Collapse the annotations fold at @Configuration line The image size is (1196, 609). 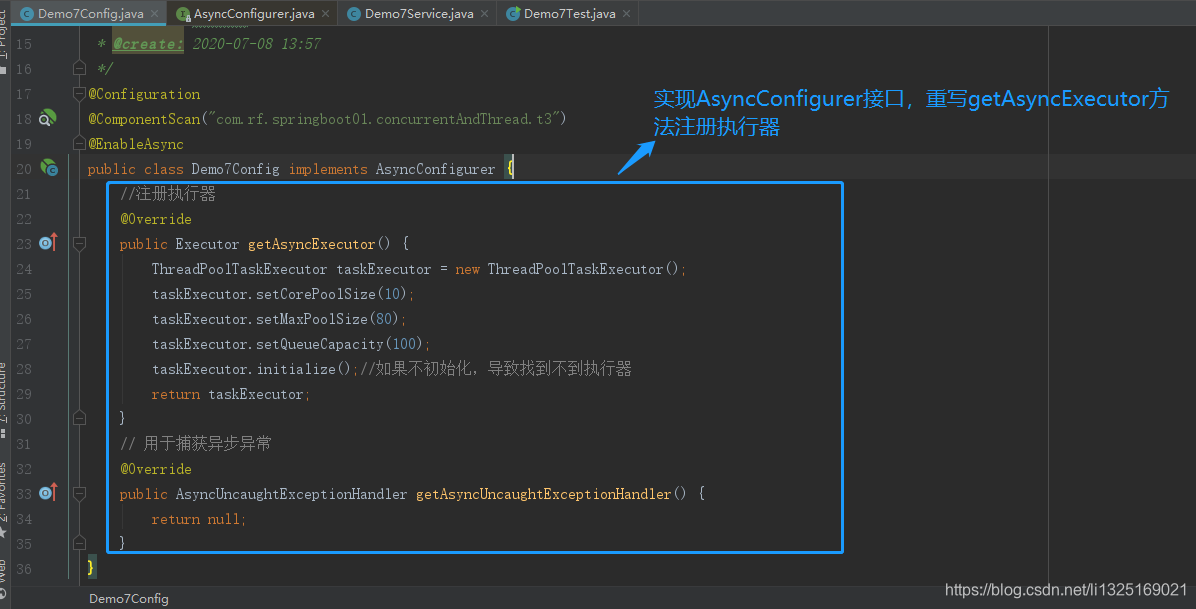pos(79,94)
